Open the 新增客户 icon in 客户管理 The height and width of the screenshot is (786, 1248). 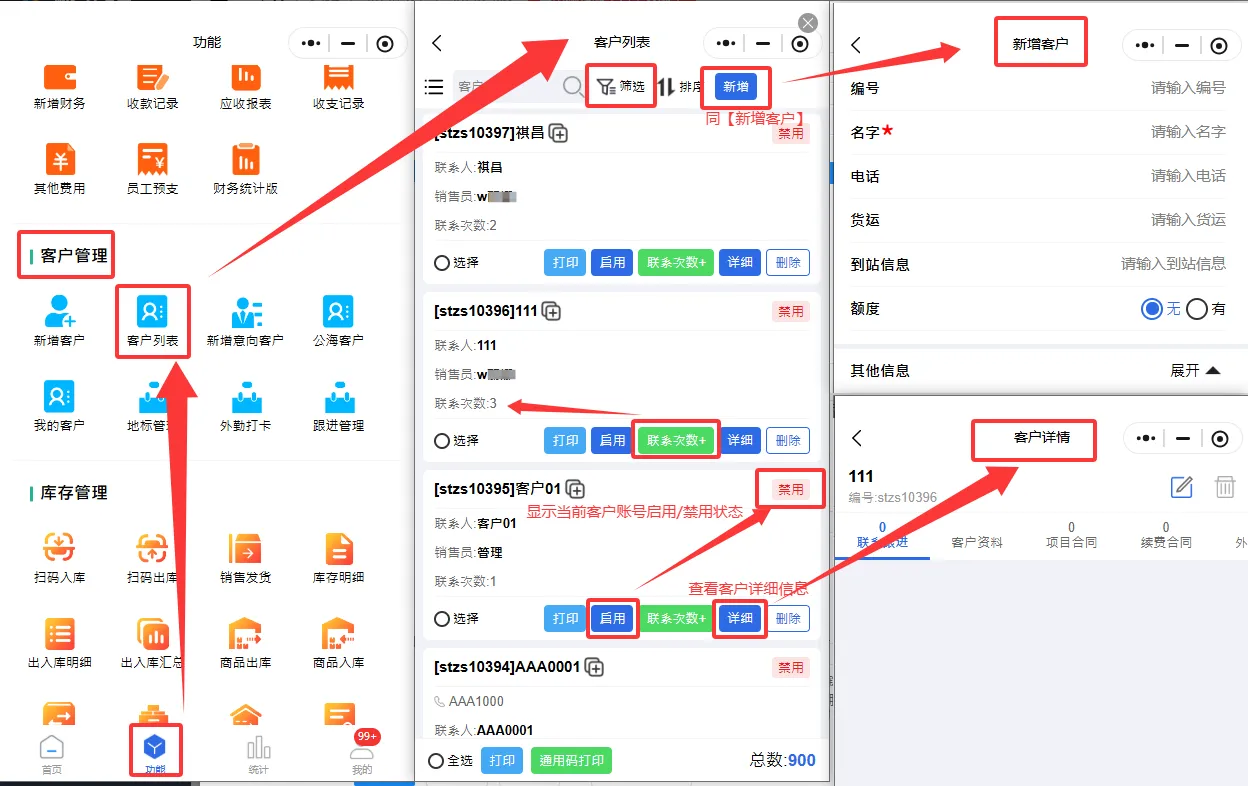[59, 313]
